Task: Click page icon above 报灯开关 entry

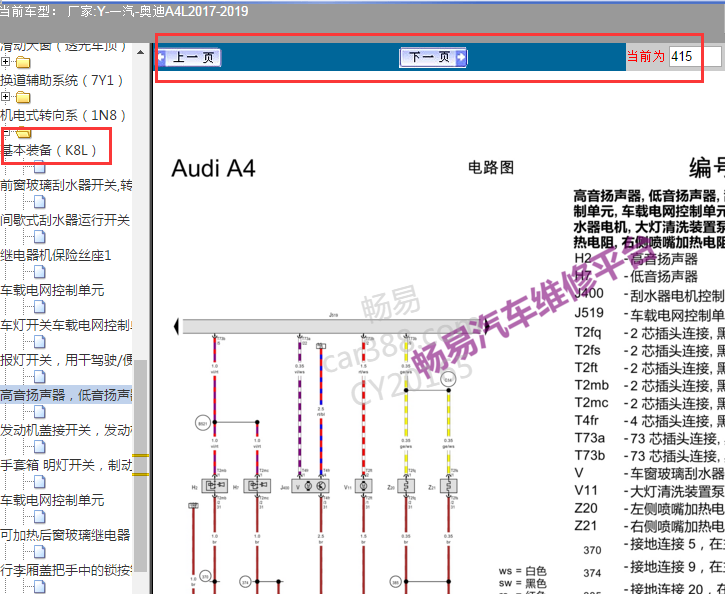Action: 40,342
